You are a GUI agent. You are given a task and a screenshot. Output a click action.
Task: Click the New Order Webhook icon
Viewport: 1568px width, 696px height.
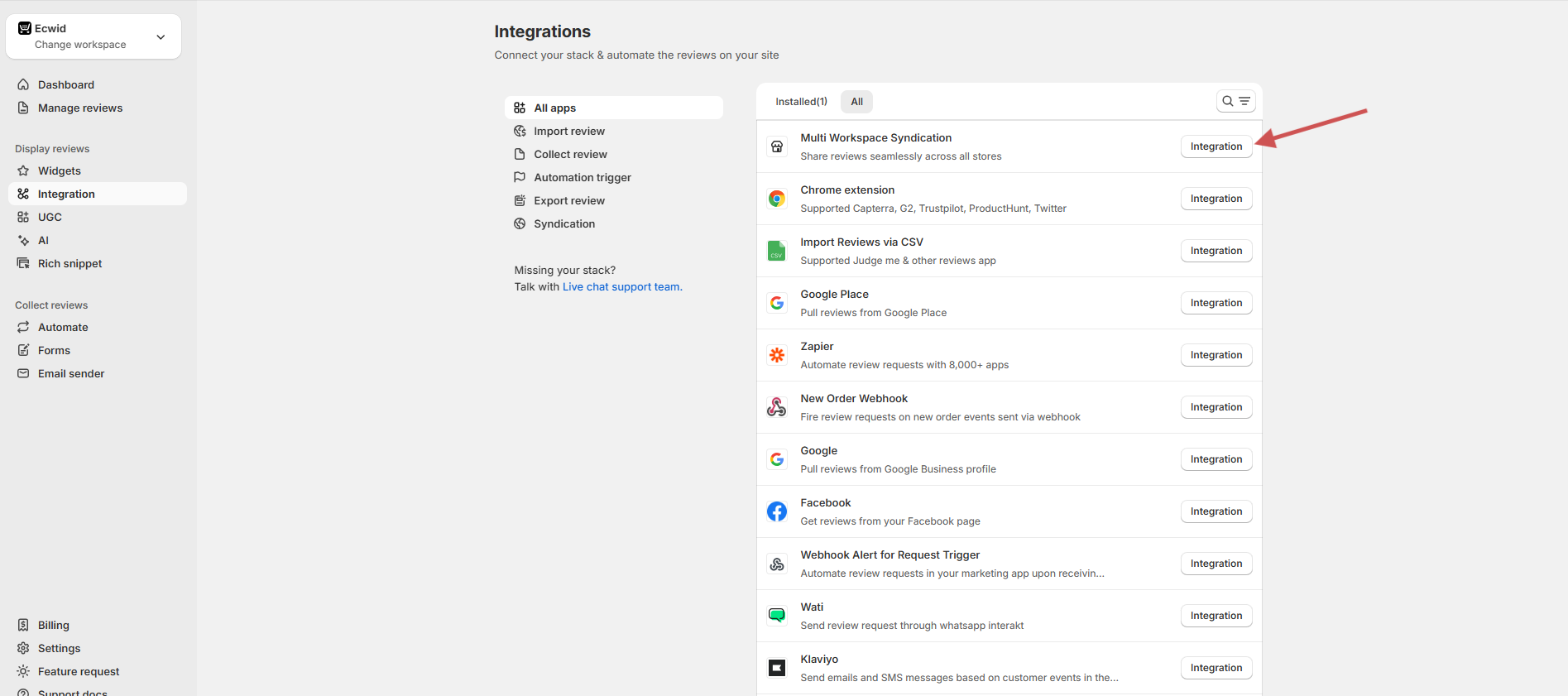point(776,407)
